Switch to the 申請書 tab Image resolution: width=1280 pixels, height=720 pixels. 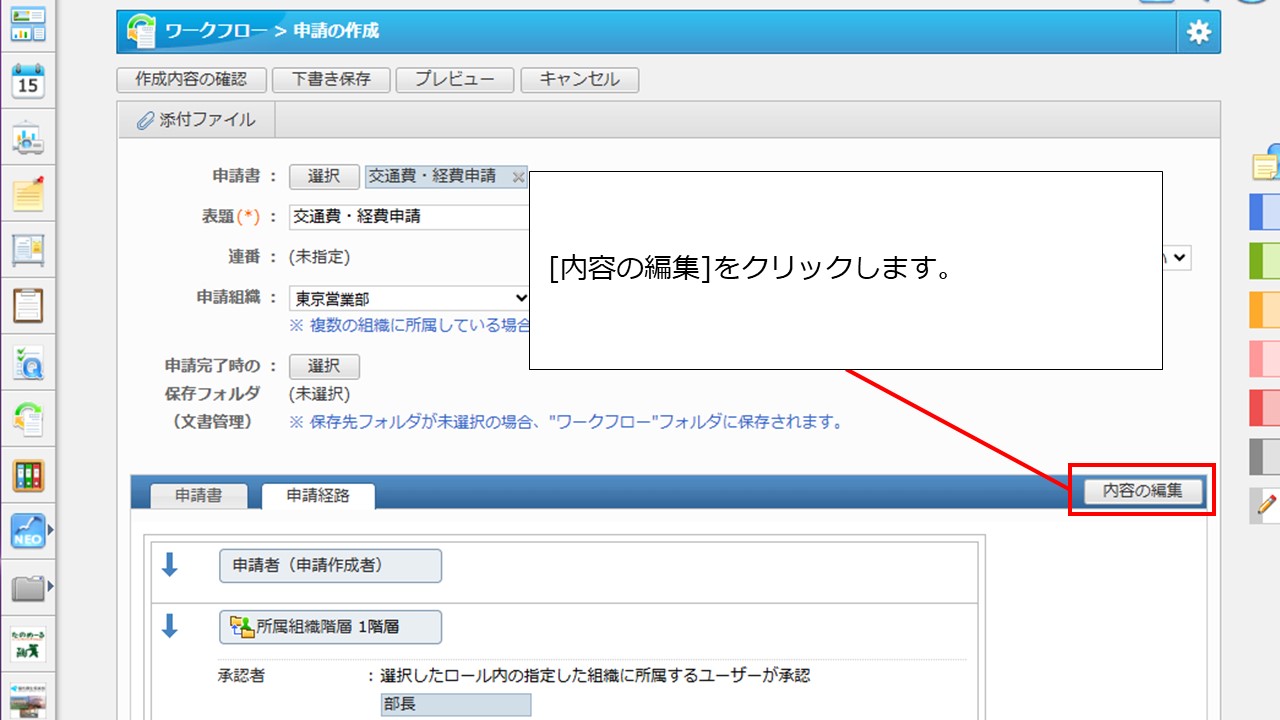coord(198,495)
